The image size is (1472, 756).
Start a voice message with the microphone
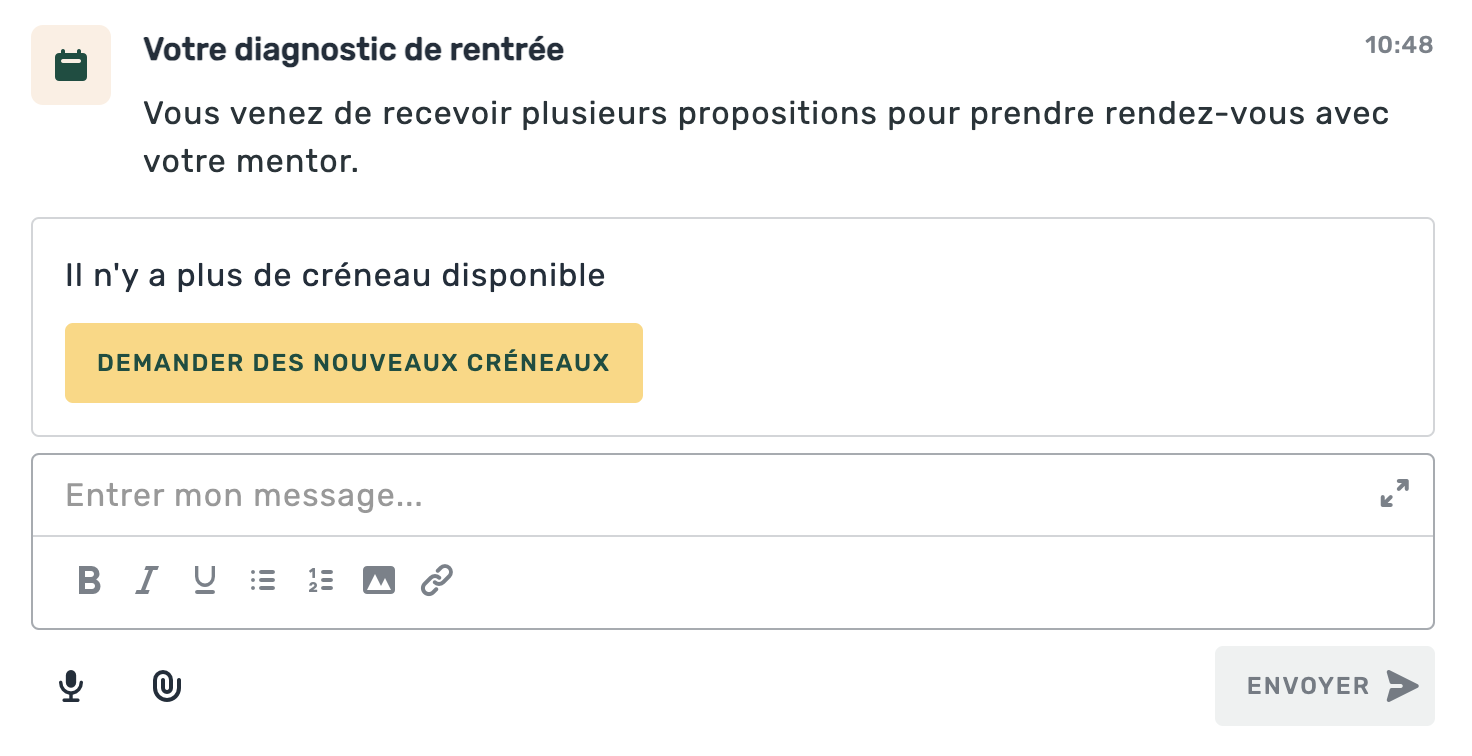70,686
